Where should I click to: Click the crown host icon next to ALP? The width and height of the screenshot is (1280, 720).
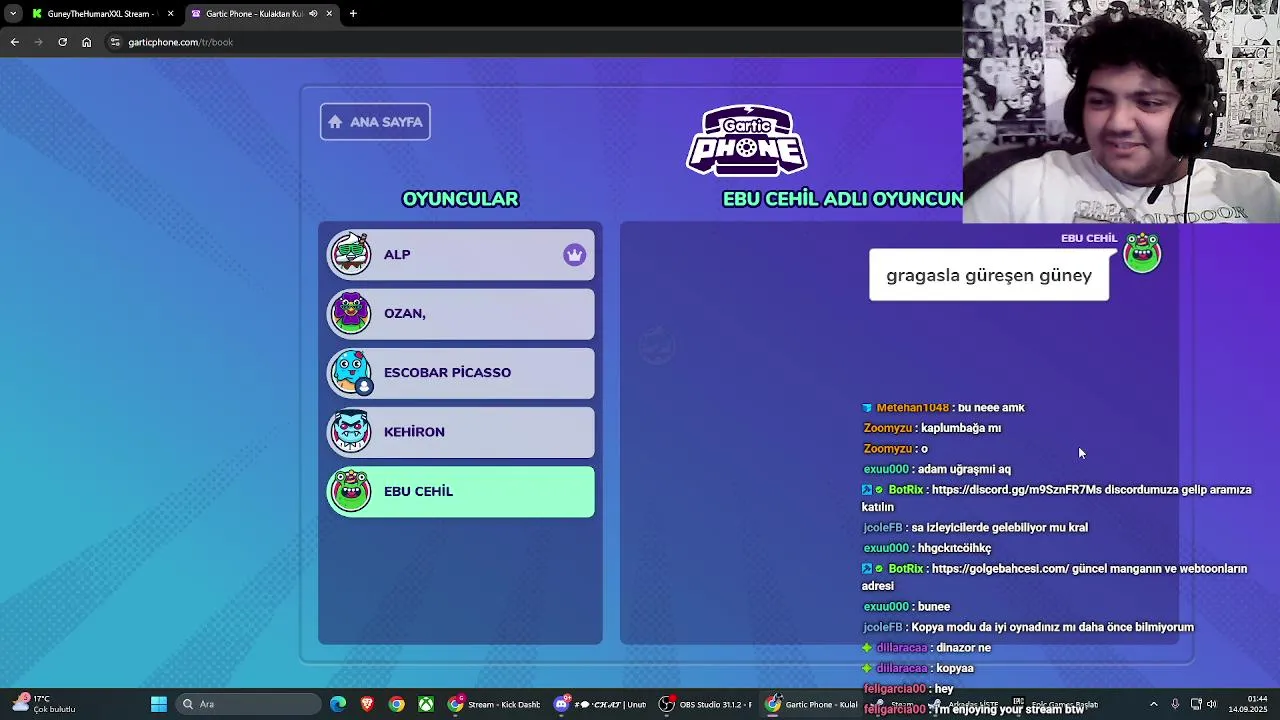point(574,255)
